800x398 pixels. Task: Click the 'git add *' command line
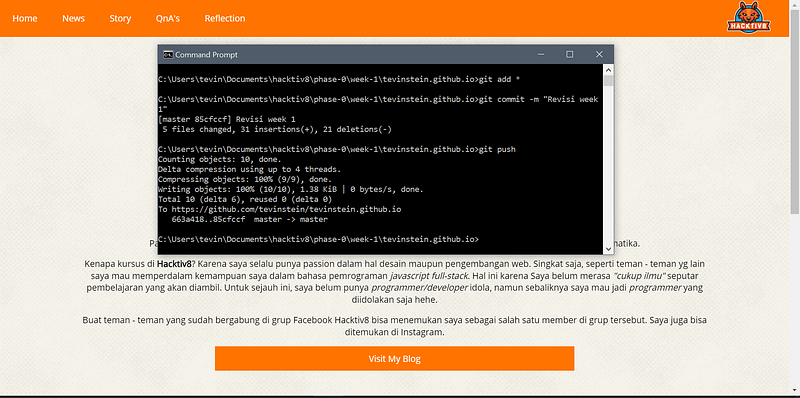(339, 80)
